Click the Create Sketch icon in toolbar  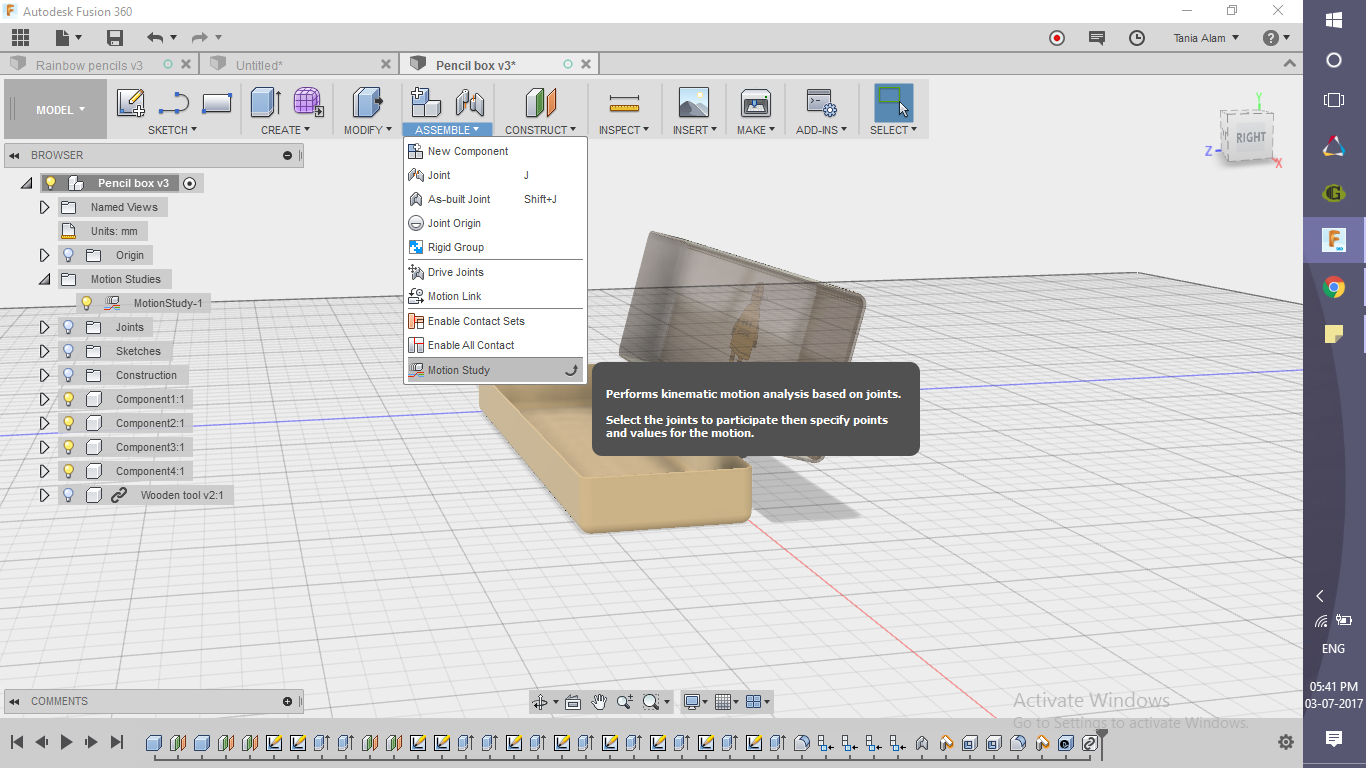(x=131, y=103)
